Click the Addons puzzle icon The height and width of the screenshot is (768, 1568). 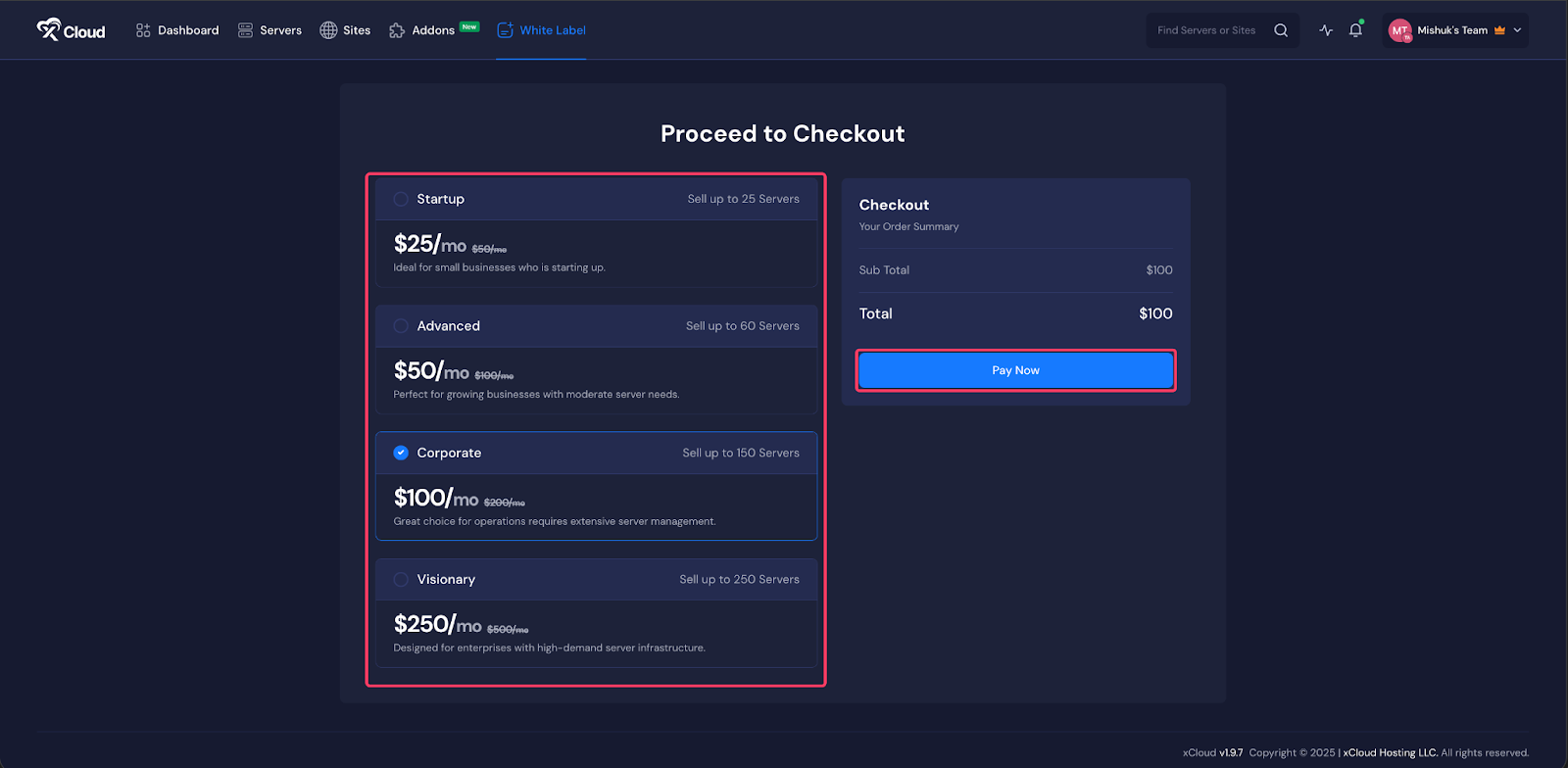[x=397, y=30]
